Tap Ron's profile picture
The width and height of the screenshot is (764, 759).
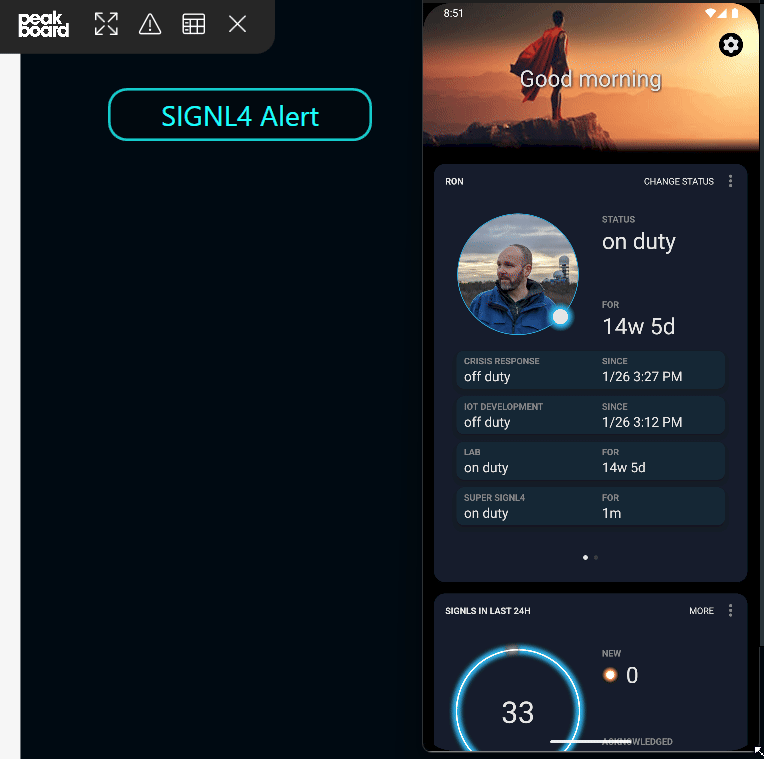coord(517,274)
